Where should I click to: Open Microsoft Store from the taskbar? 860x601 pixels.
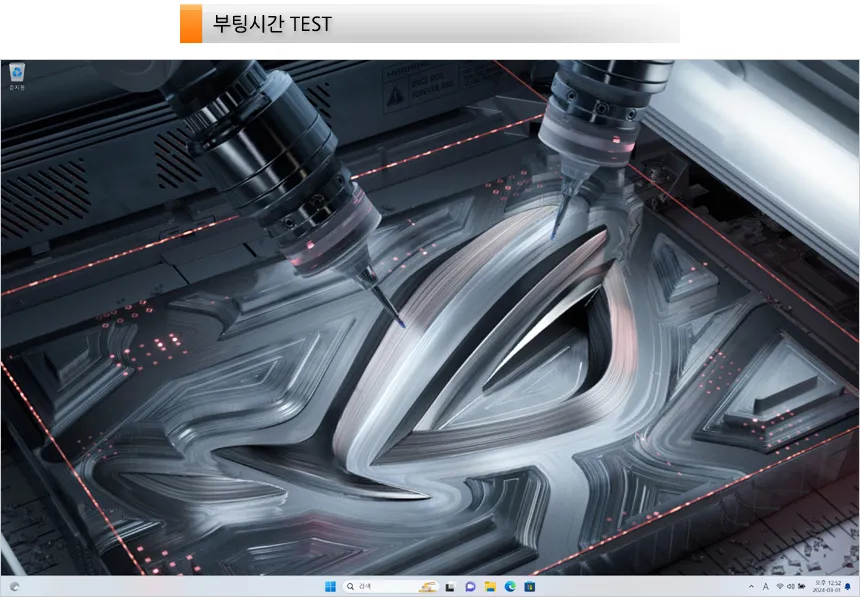click(x=530, y=587)
